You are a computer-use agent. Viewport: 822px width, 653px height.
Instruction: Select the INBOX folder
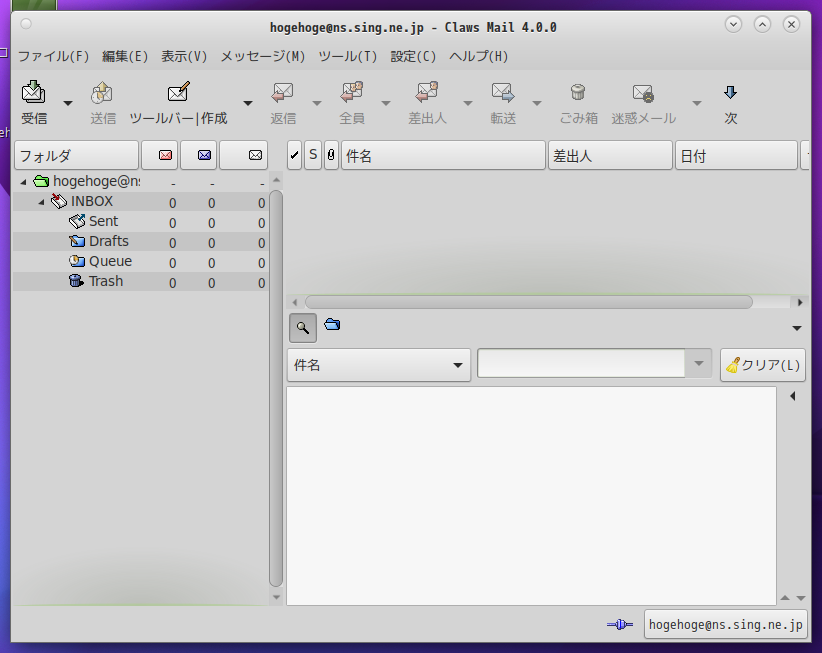(92, 201)
